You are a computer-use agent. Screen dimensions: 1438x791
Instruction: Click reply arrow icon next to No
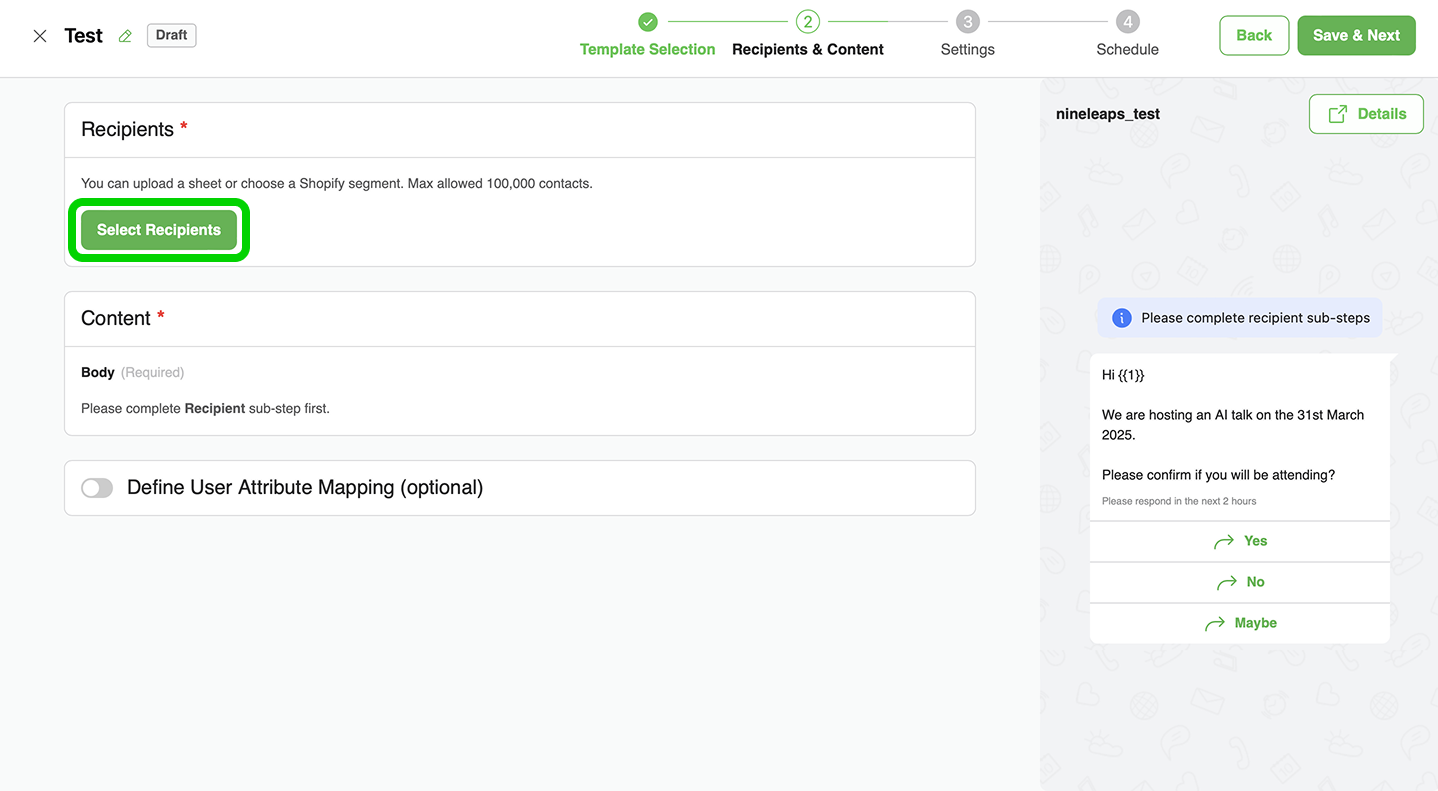coord(1227,583)
